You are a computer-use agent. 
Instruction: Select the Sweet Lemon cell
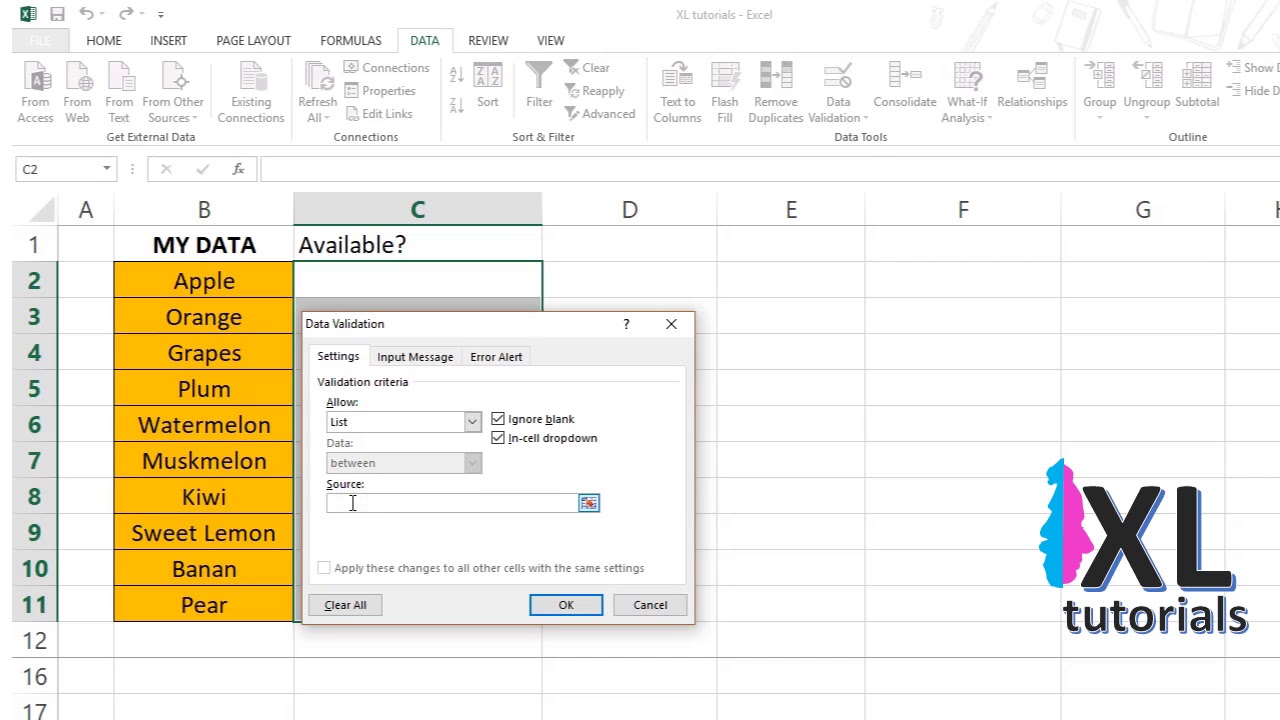pyautogui.click(x=204, y=533)
